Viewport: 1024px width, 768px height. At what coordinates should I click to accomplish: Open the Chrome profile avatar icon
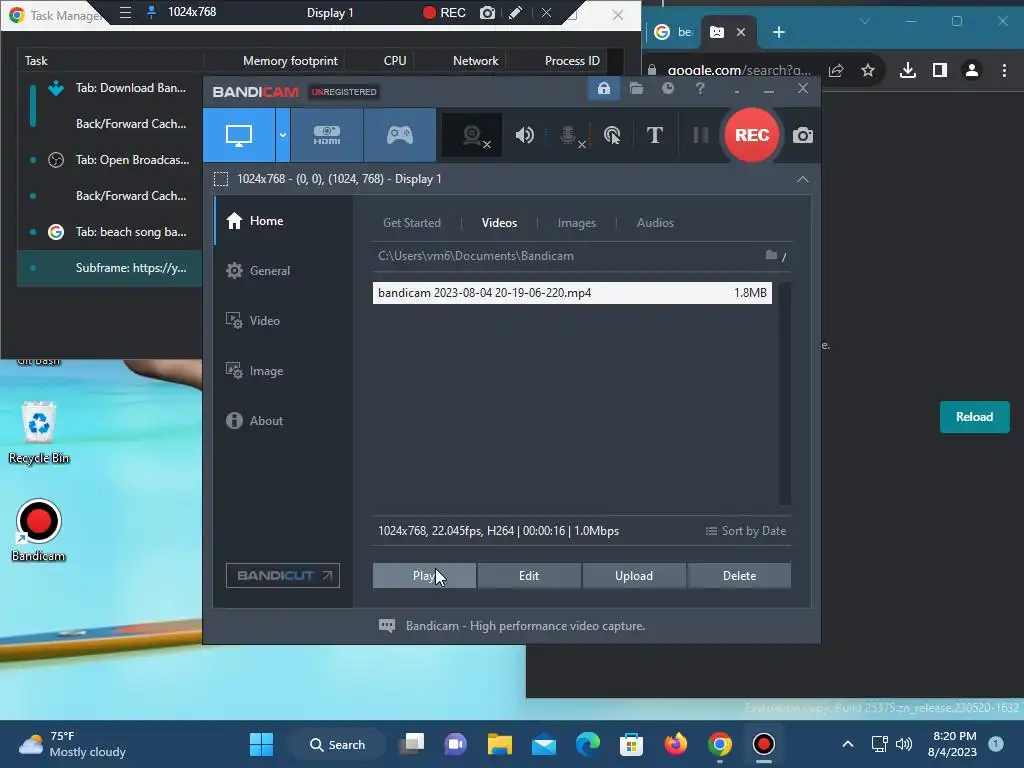click(x=972, y=70)
